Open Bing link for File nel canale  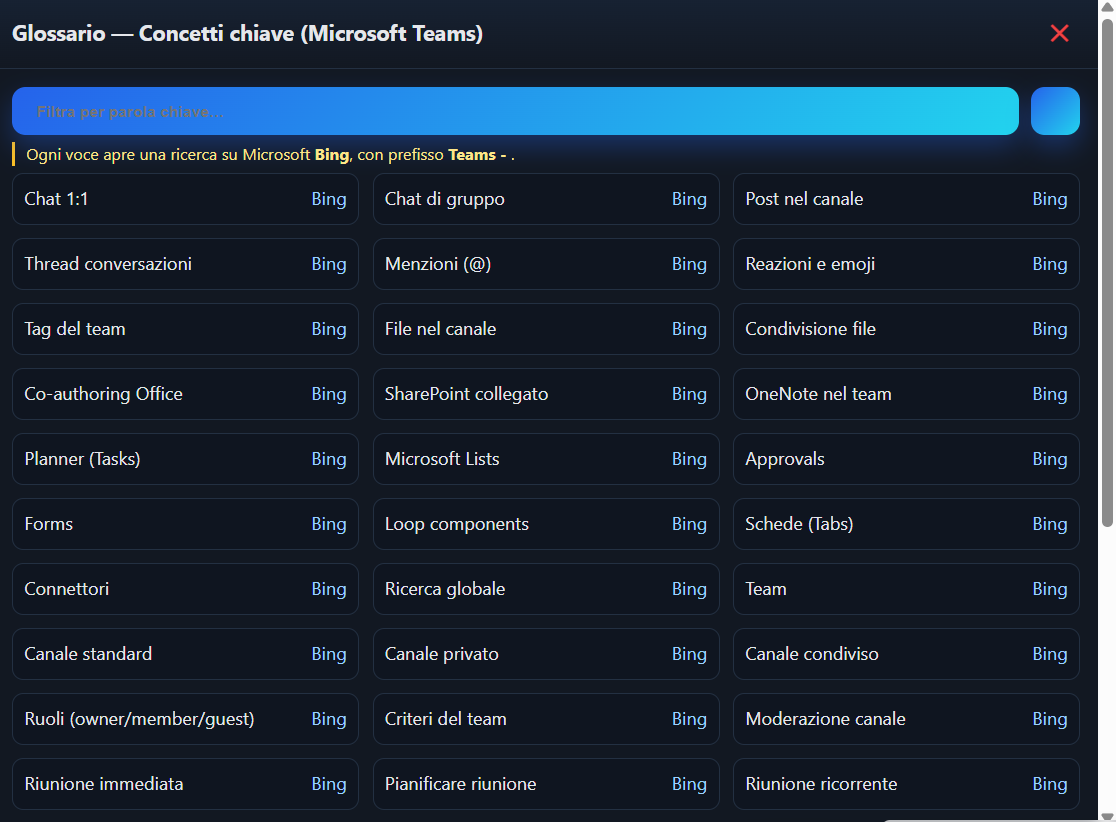[x=689, y=329]
